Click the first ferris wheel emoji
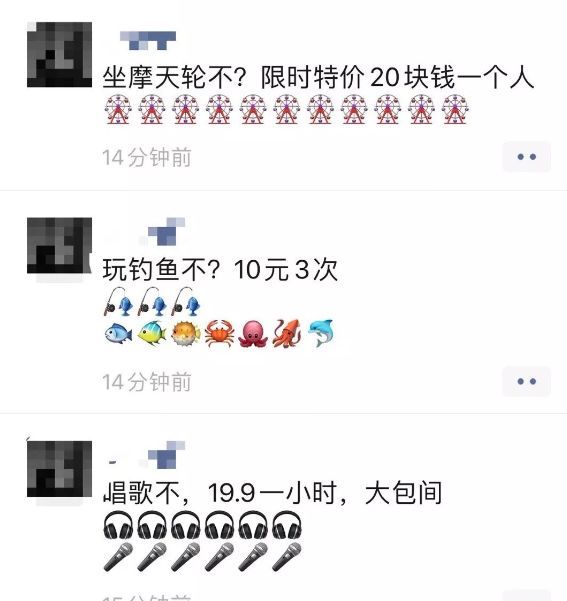The width and height of the screenshot is (567, 601). (x=118, y=110)
